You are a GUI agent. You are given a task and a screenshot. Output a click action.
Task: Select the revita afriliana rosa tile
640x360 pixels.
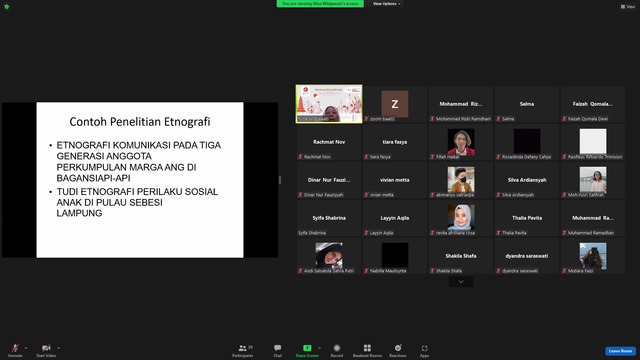tap(461, 218)
